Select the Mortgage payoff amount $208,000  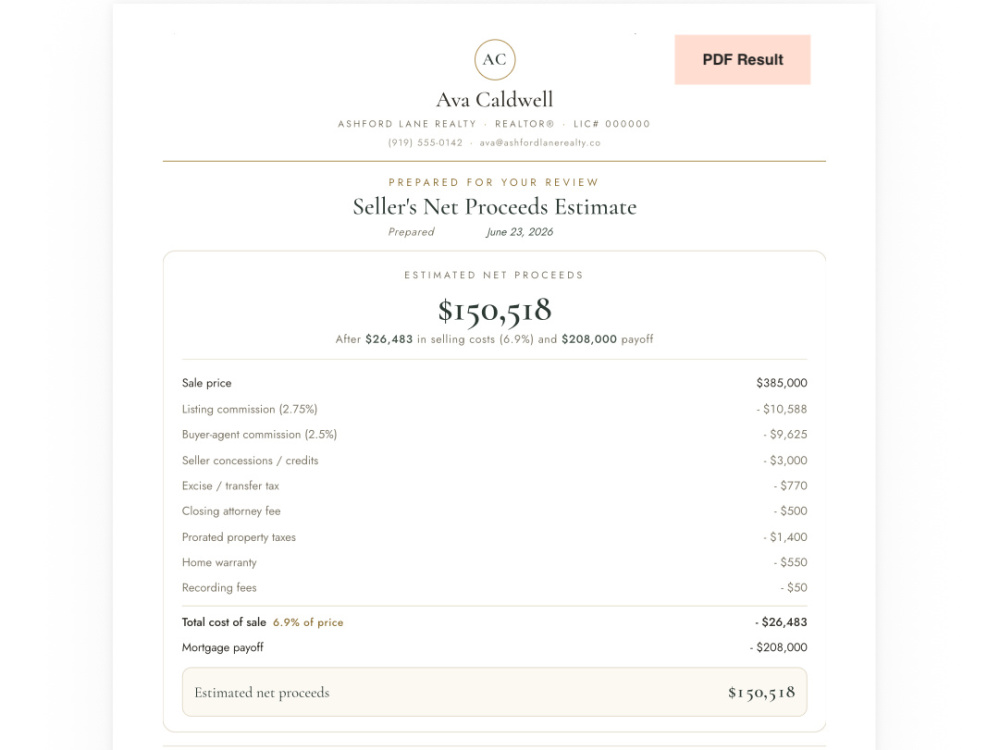point(779,647)
